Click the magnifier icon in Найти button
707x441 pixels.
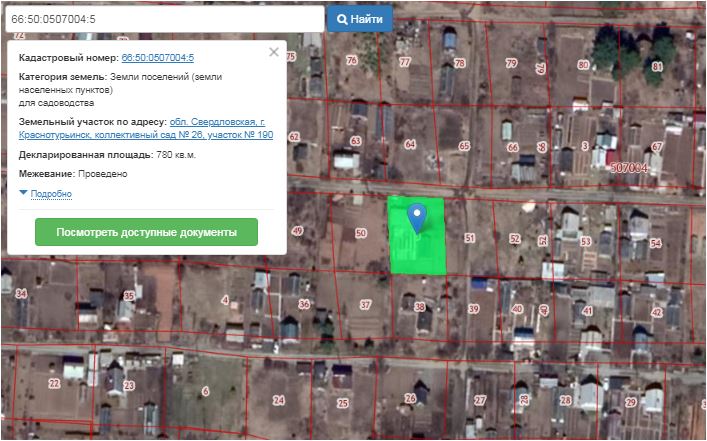[342, 19]
